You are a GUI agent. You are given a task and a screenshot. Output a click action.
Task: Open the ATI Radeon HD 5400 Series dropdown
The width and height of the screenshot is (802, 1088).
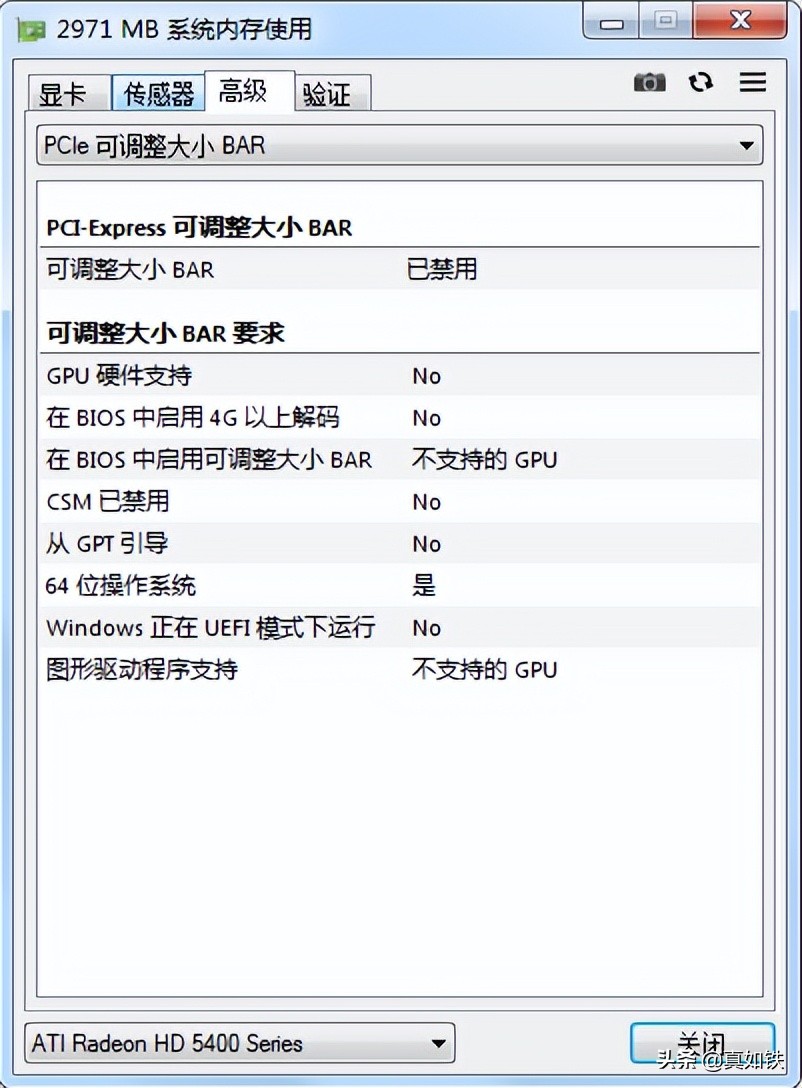[239, 1044]
